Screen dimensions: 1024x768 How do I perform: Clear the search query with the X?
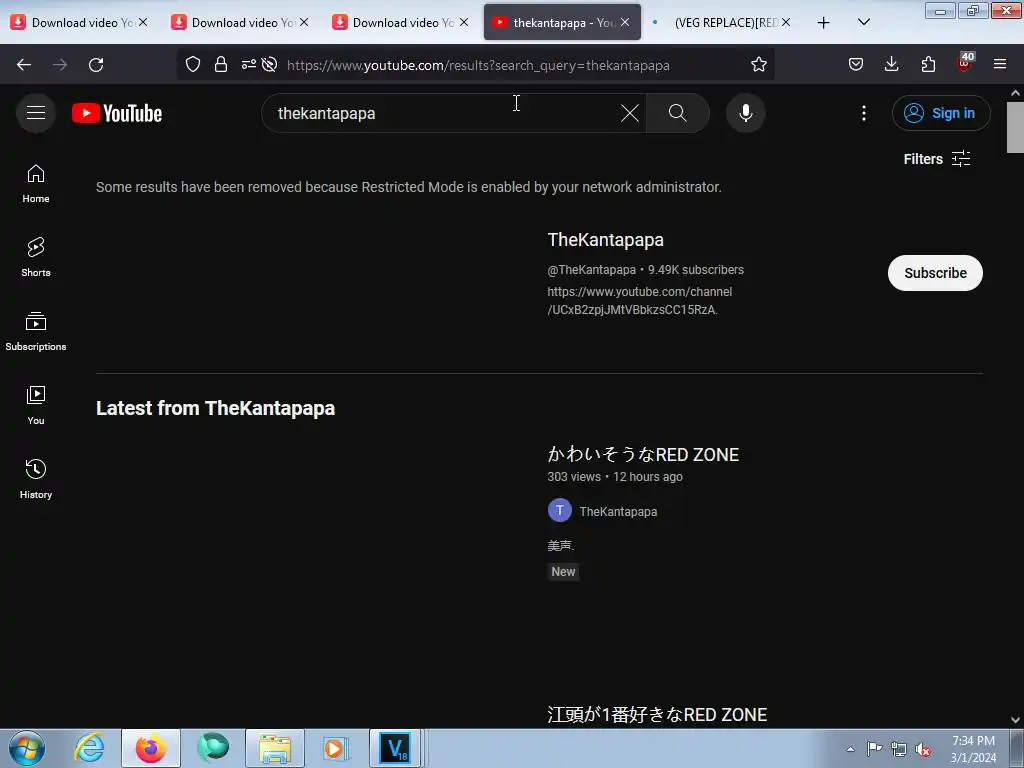[630, 113]
